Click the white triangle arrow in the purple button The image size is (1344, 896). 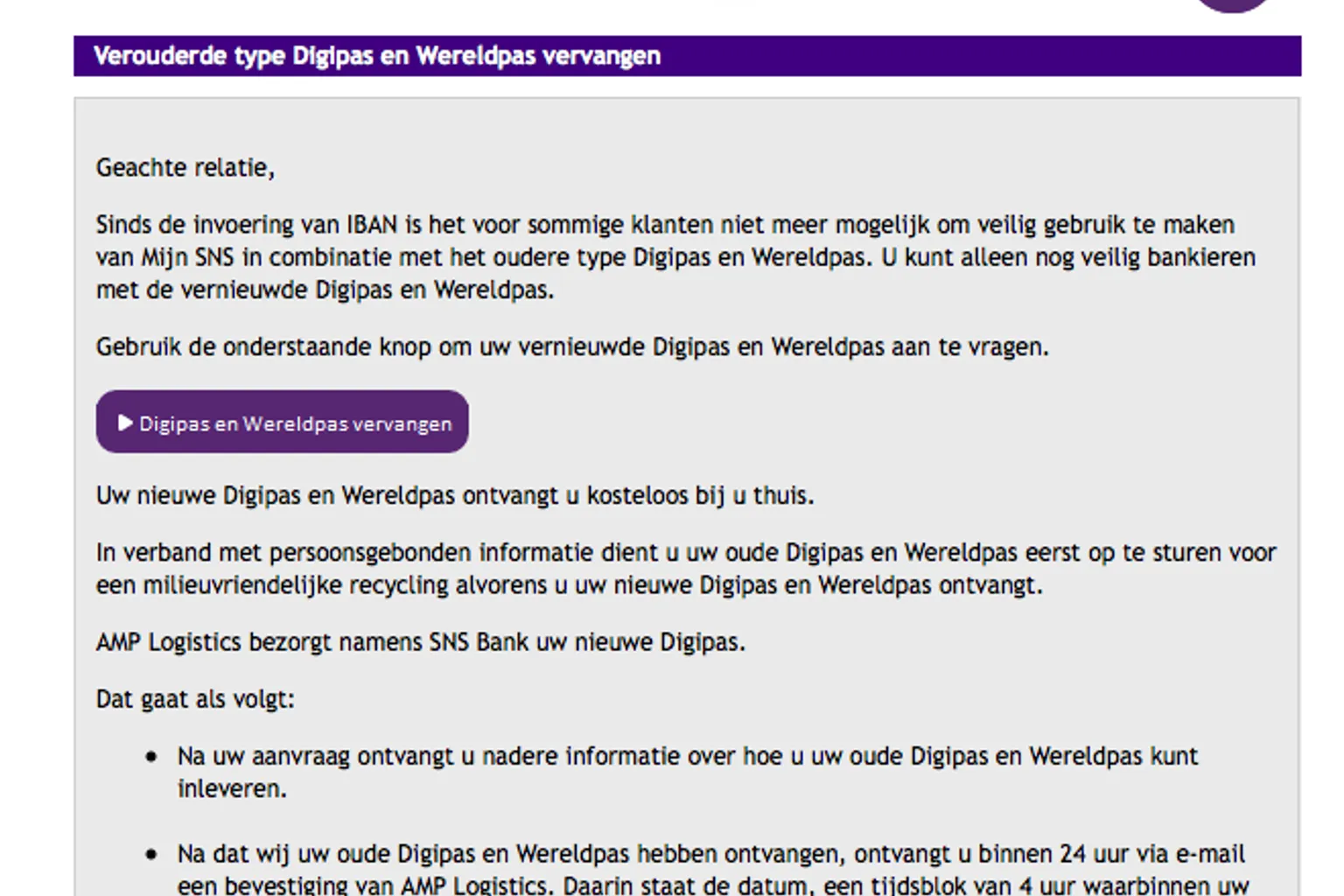125,423
